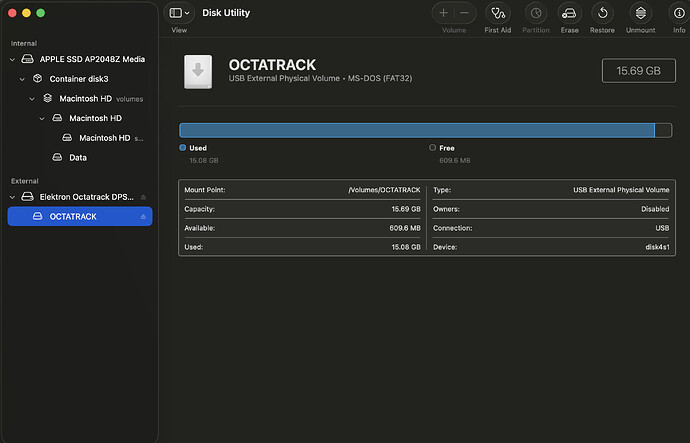Click the nested Macintosh HD volume row
The width and height of the screenshot is (690, 443).
pos(80,118)
